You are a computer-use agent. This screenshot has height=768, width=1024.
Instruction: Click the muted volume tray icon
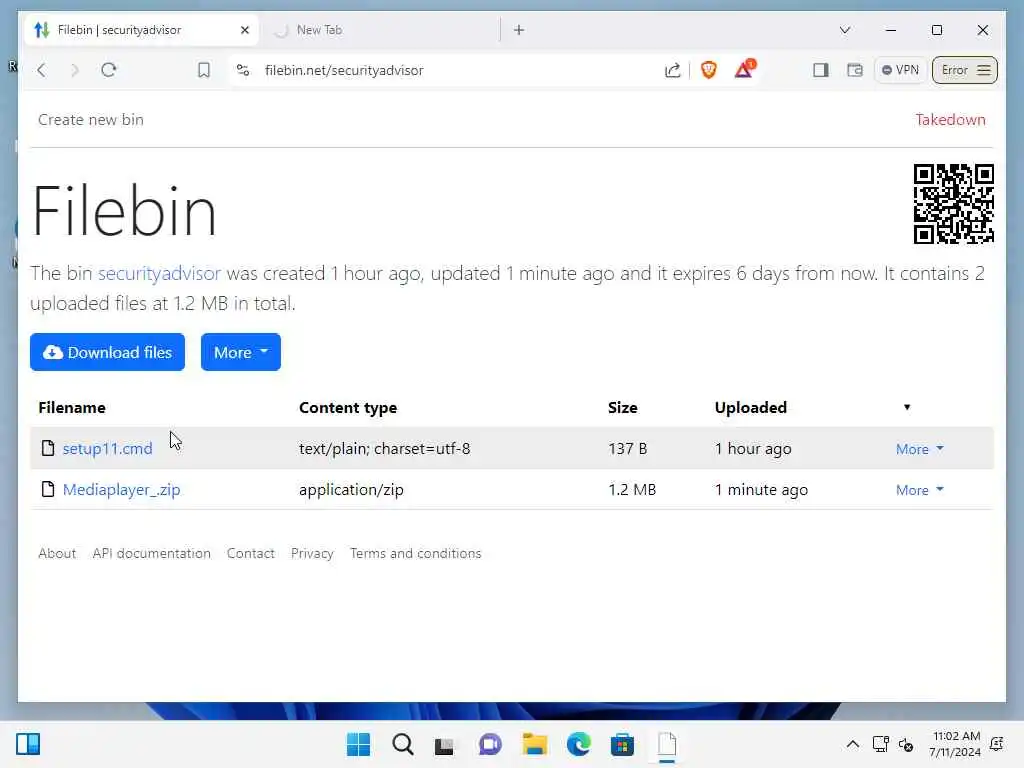pyautogui.click(x=906, y=744)
